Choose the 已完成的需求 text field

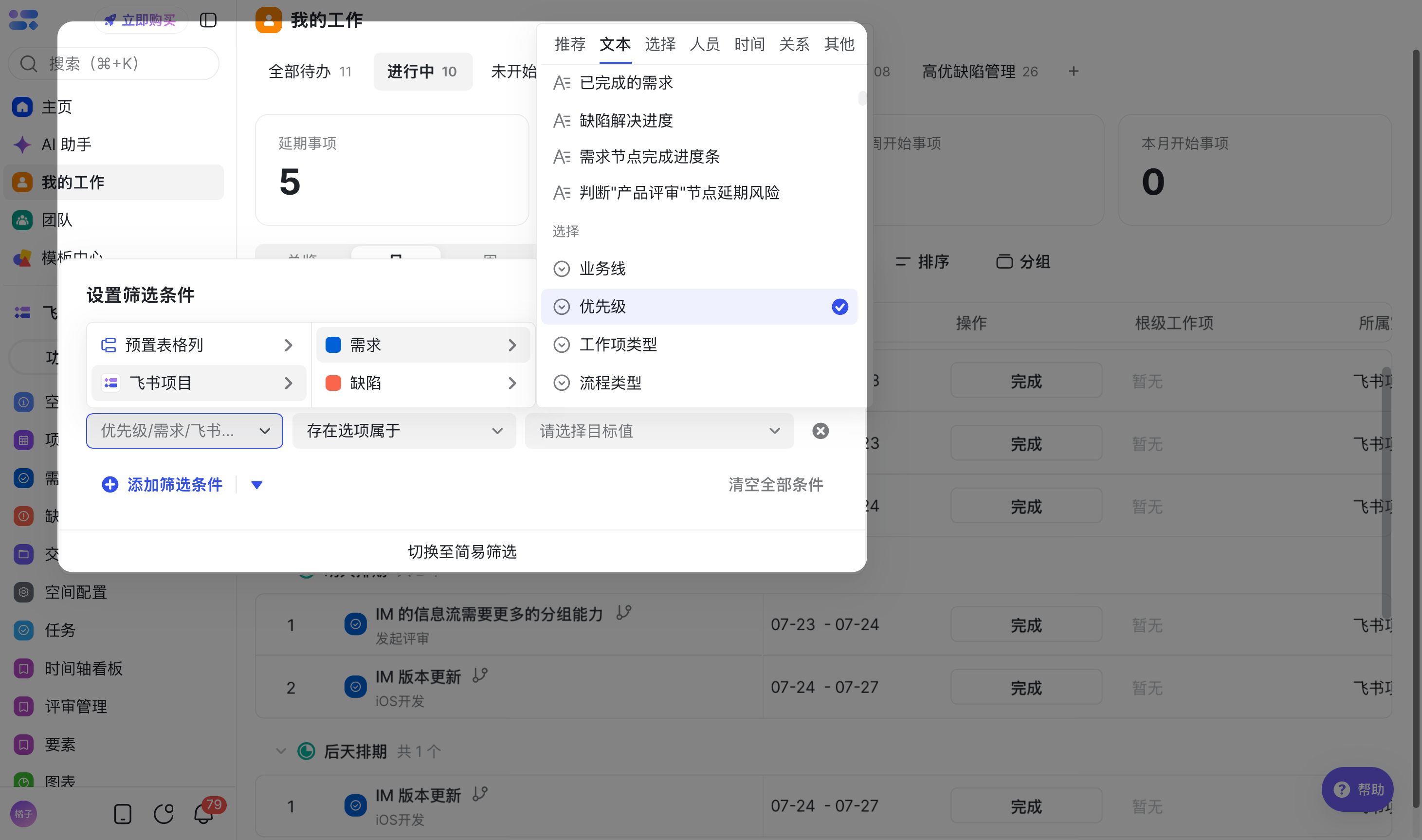(x=699, y=83)
